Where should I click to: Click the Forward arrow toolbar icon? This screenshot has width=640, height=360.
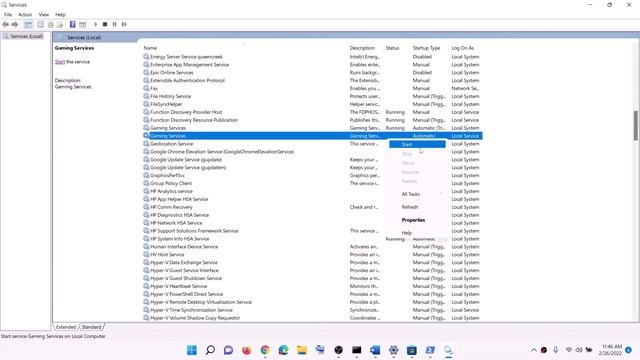tap(15, 24)
